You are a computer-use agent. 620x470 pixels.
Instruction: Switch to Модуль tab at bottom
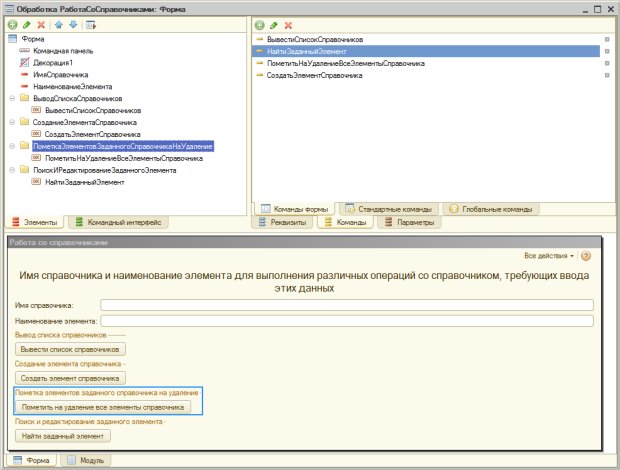(x=84, y=460)
